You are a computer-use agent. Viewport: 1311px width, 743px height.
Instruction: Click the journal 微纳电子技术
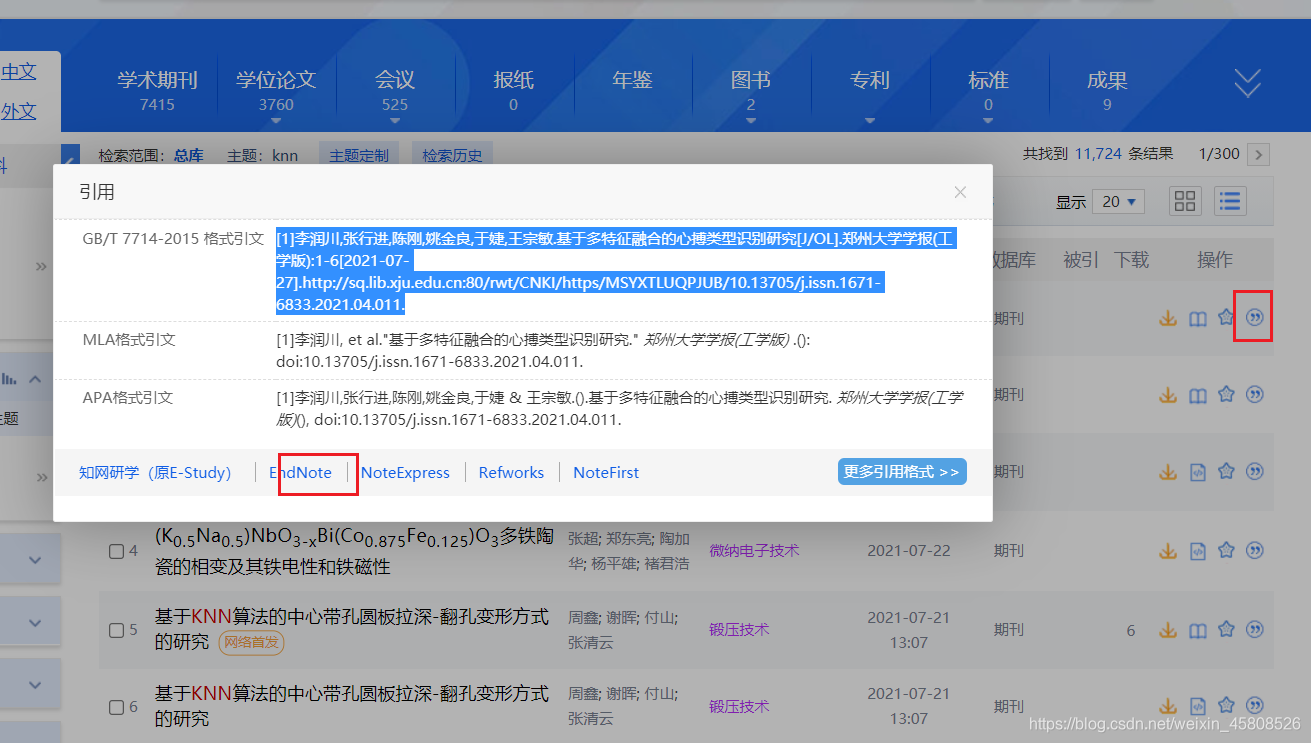(x=755, y=550)
